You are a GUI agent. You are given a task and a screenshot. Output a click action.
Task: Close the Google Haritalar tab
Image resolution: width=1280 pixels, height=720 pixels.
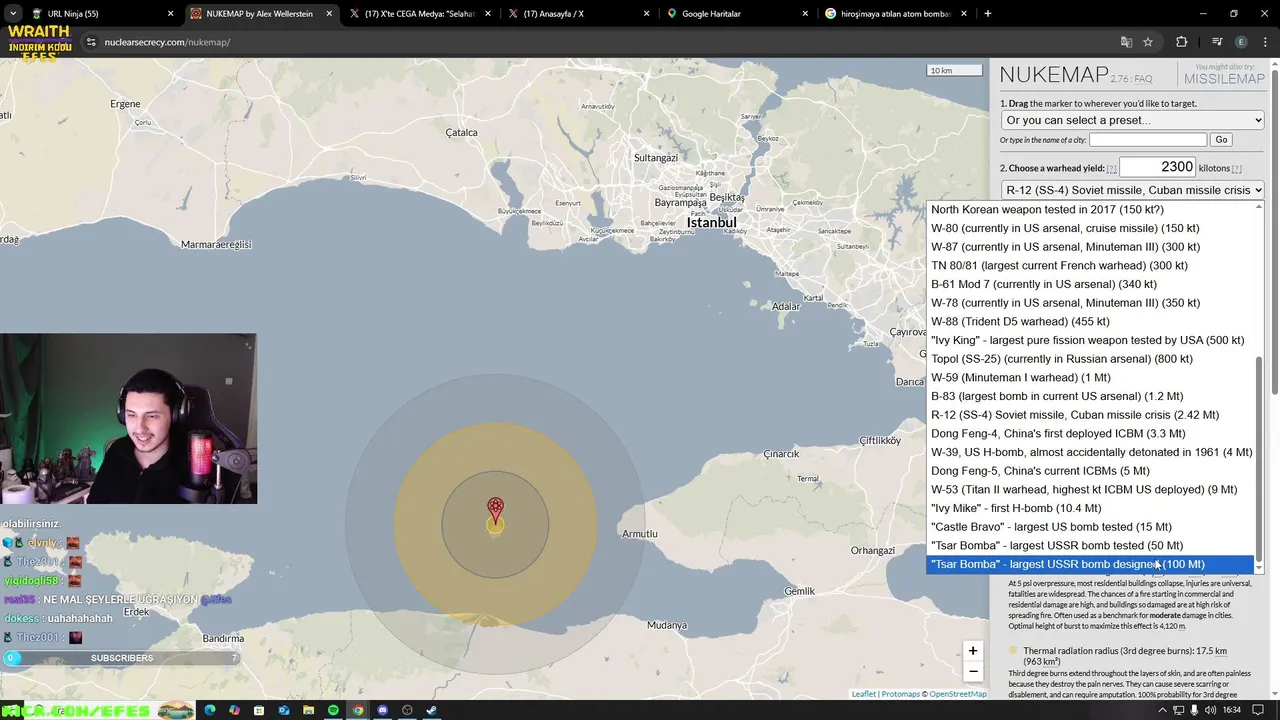click(x=805, y=14)
